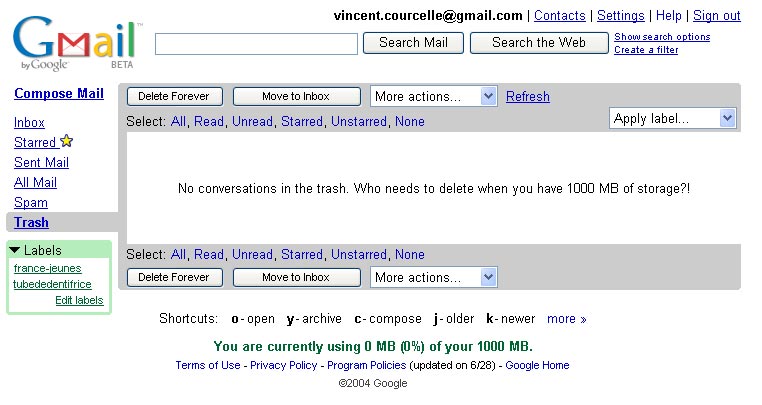Select All in the bottom Select row

tap(178, 254)
